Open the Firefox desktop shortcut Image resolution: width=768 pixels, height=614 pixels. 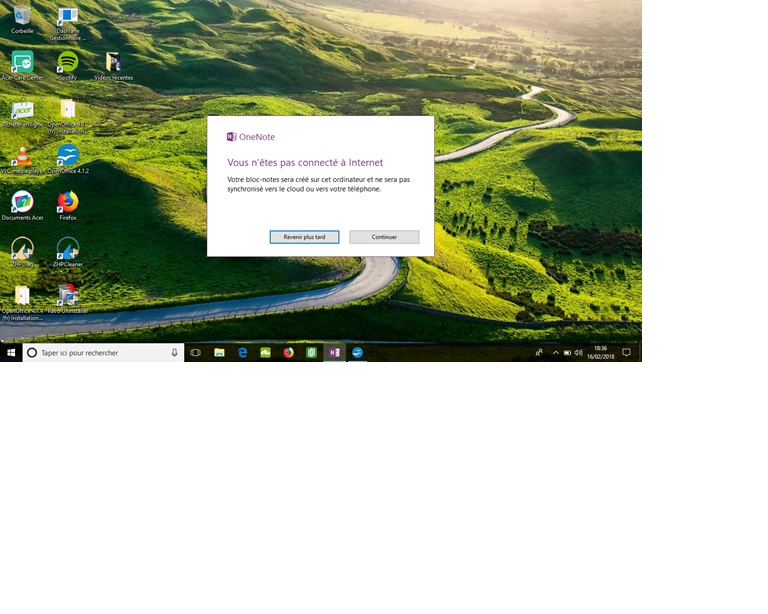click(67, 202)
